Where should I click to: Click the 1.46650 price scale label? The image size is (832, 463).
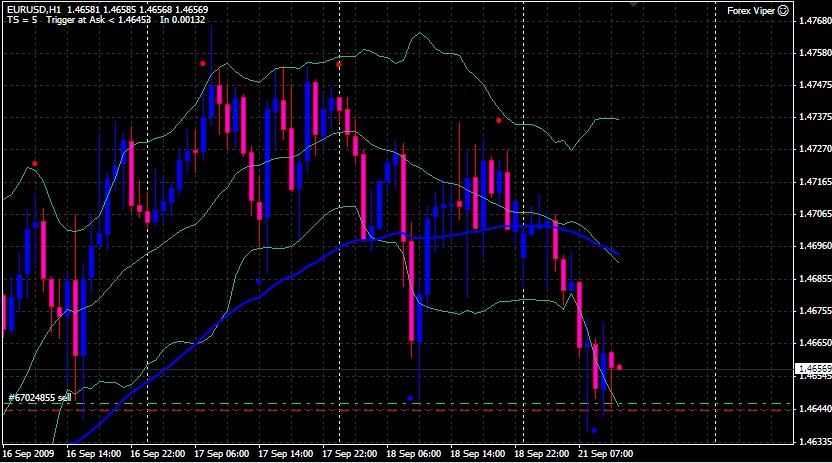(815, 343)
